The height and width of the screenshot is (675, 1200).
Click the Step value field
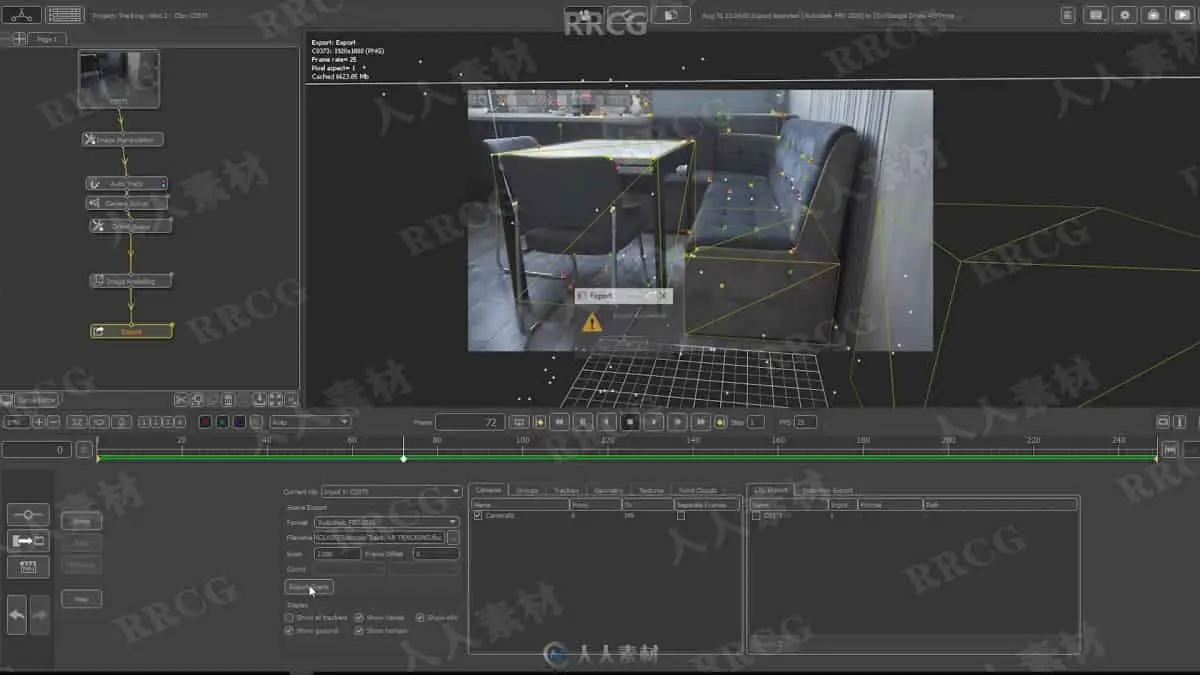click(756, 422)
